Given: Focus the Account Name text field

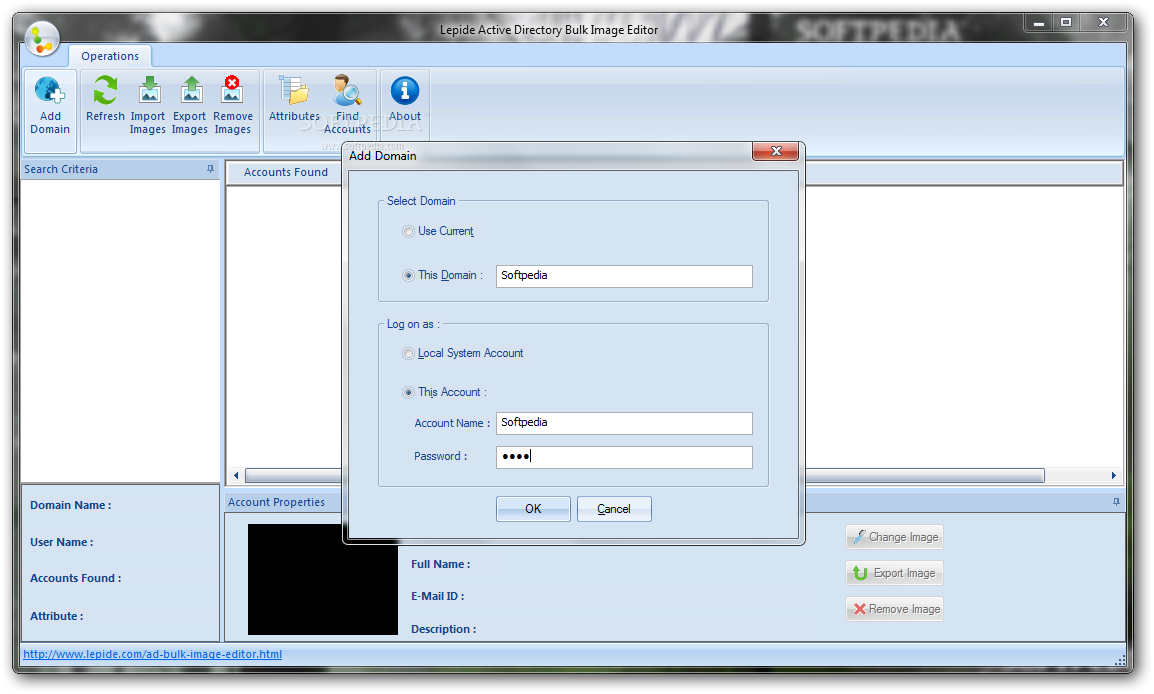Looking at the screenshot, I should pos(624,423).
